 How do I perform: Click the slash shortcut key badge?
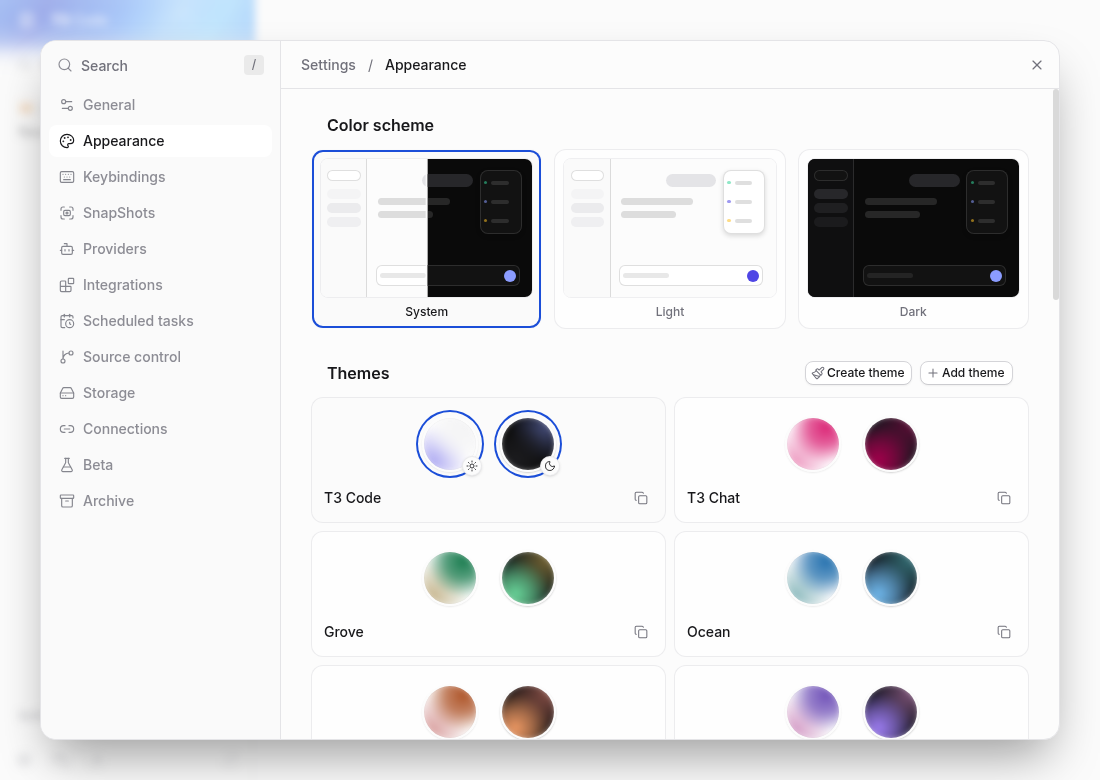[254, 65]
